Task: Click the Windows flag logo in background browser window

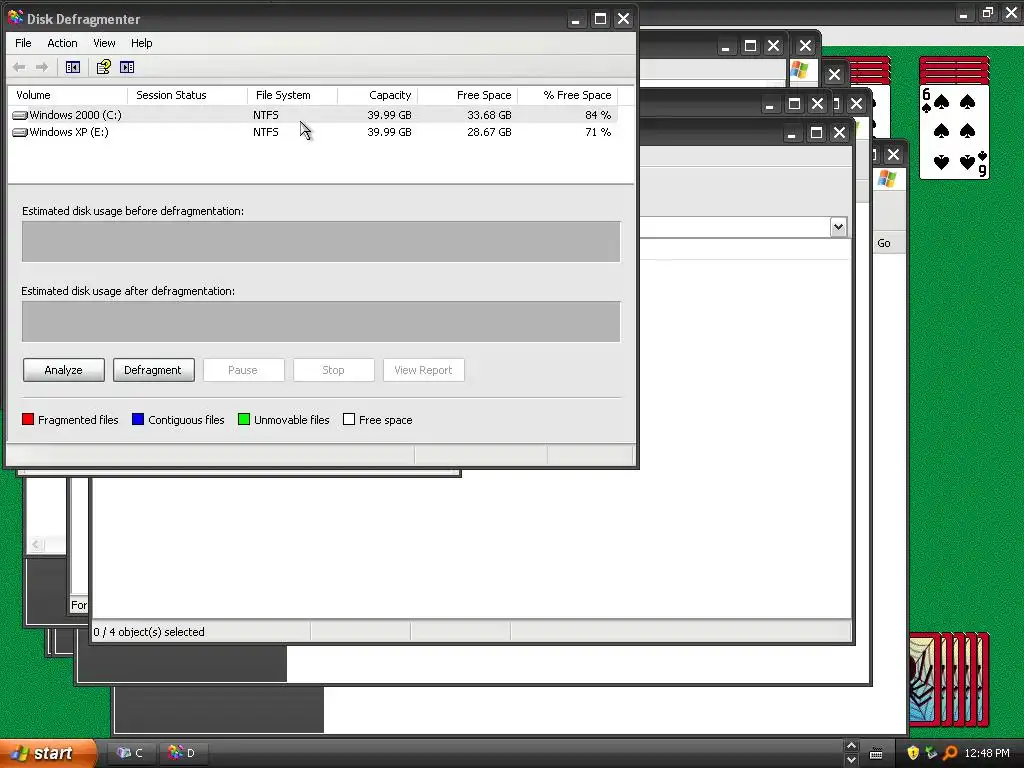Action: coord(800,70)
